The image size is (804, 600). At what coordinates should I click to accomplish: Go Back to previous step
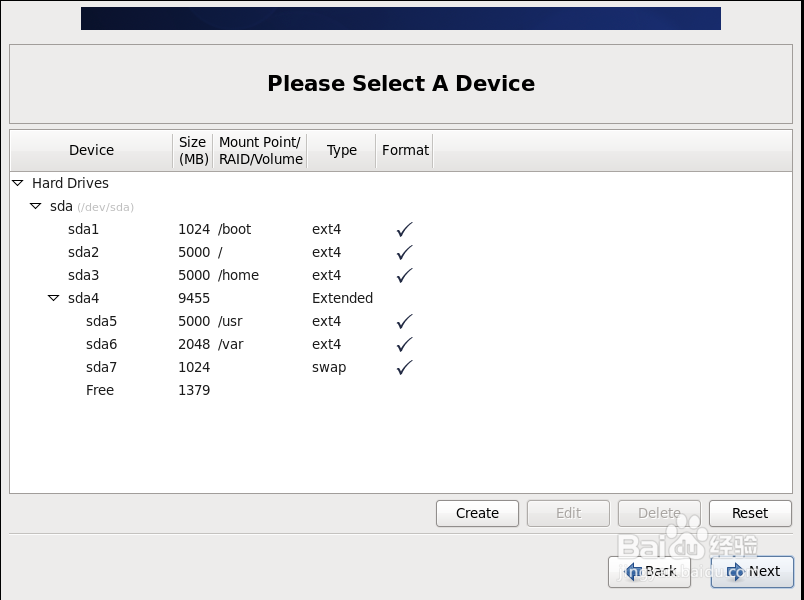[x=650, y=571]
